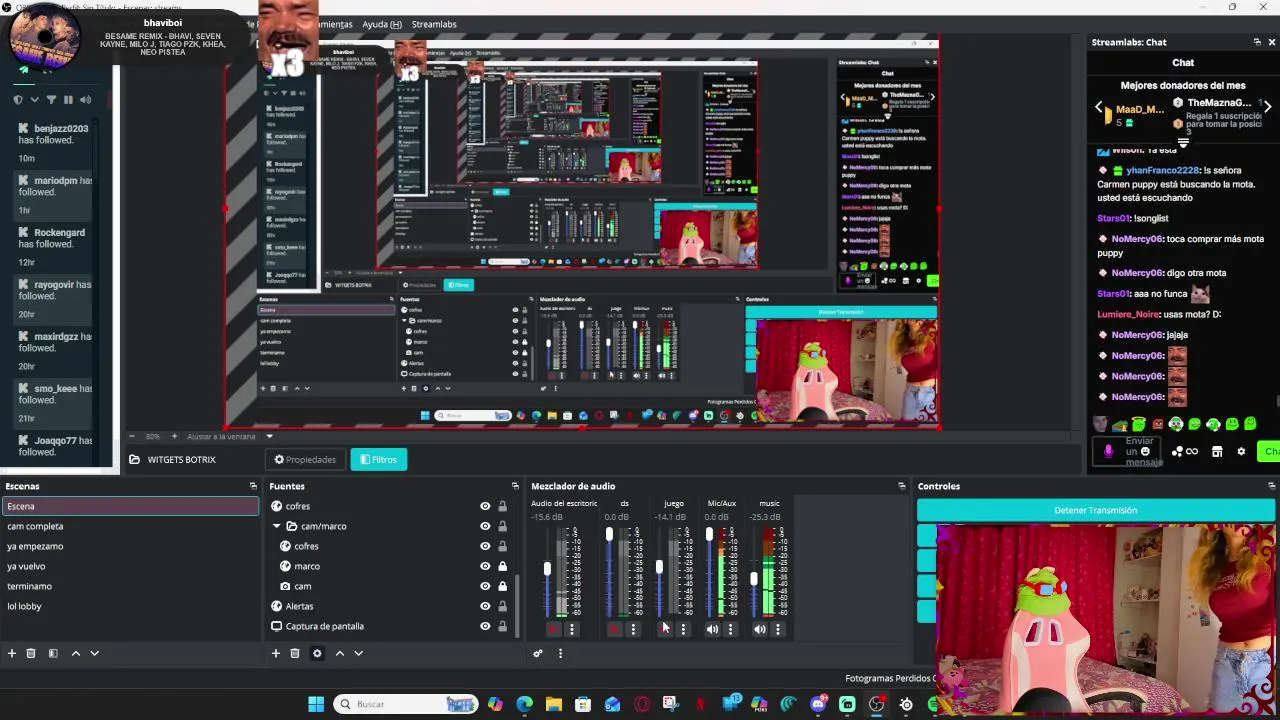Adjust Audio del escritorio volume slider

[547, 569]
